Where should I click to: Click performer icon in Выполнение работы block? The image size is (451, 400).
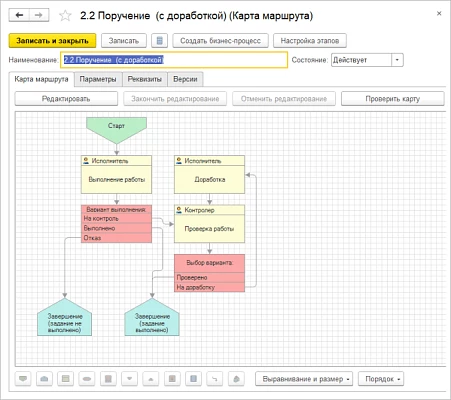point(86,161)
